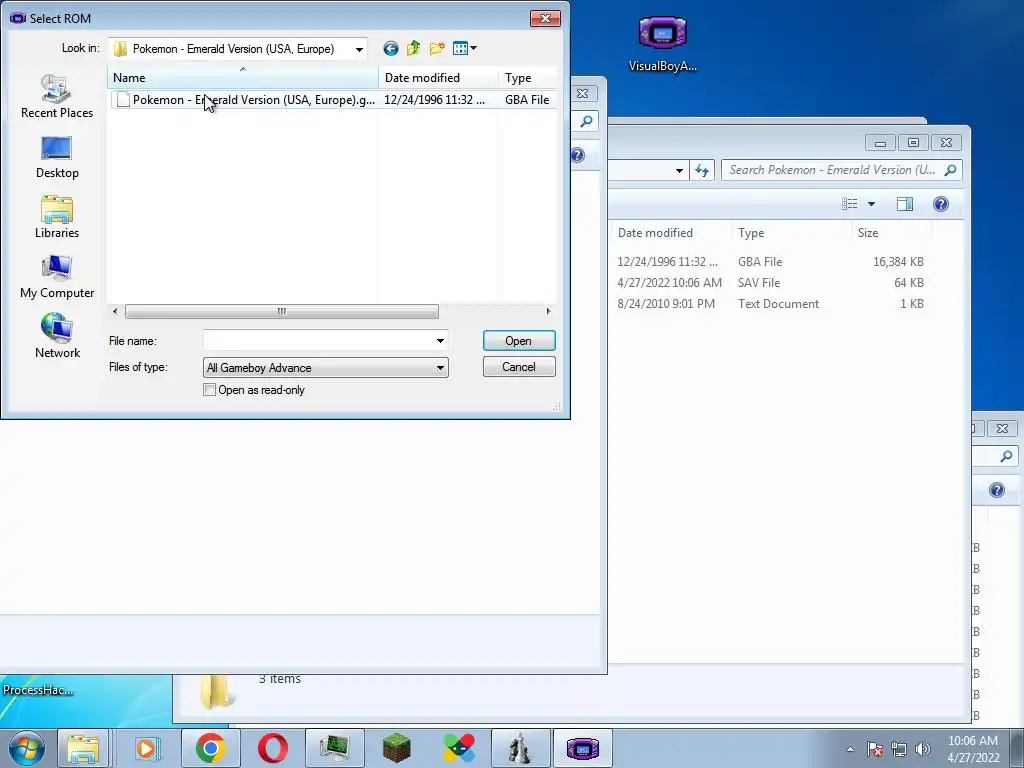Close the Select ROM dialog

tap(545, 18)
